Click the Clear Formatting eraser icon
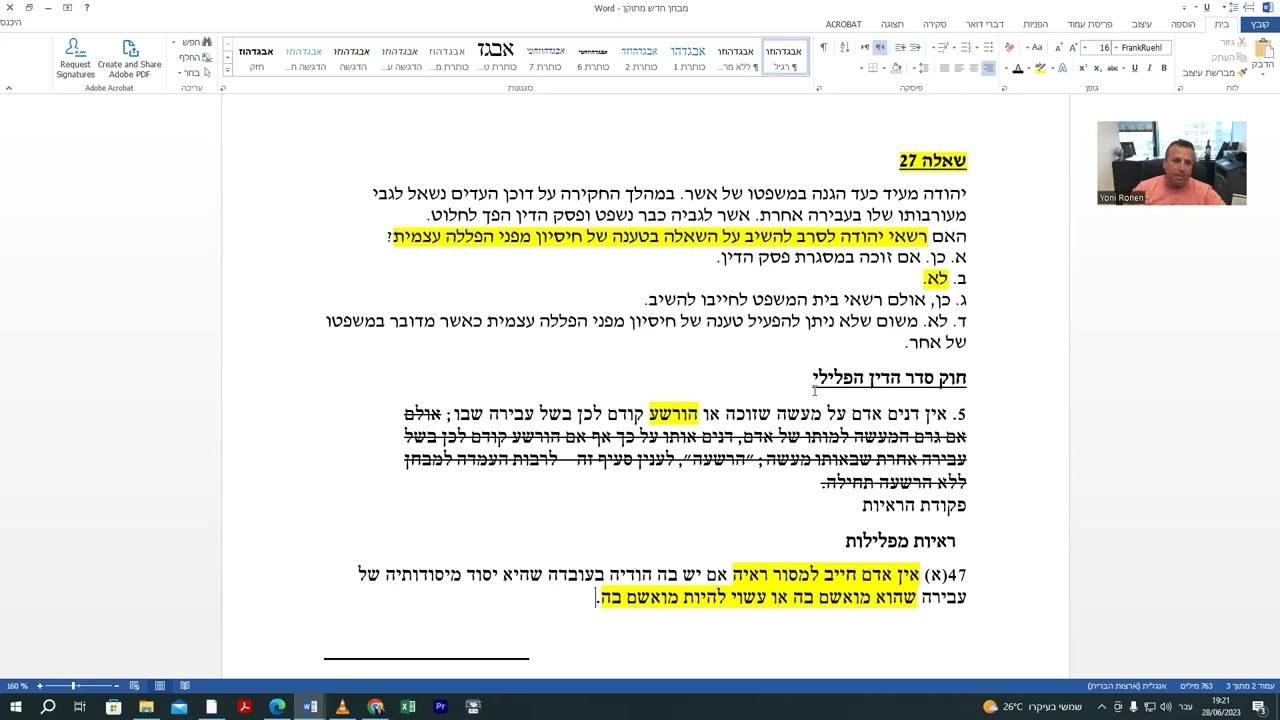Screen dimensions: 1280x720 pyautogui.click(x=1009, y=47)
